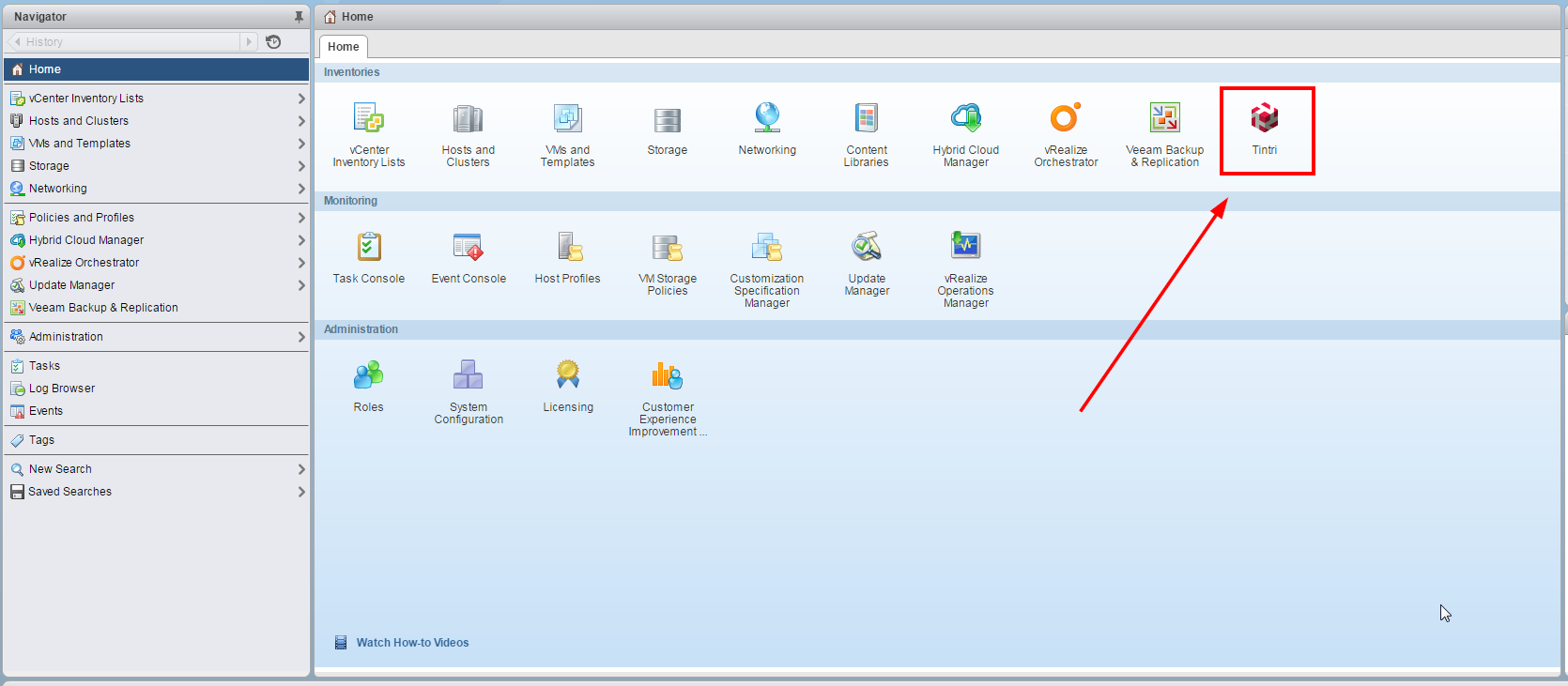Open Log Browser in the Navigator

click(x=156, y=389)
